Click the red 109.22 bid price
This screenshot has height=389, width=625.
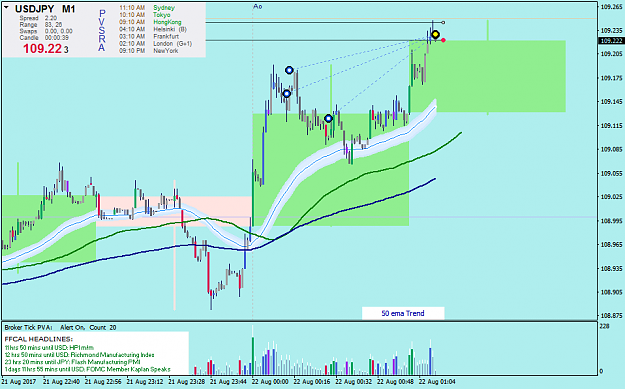[x=42, y=49]
